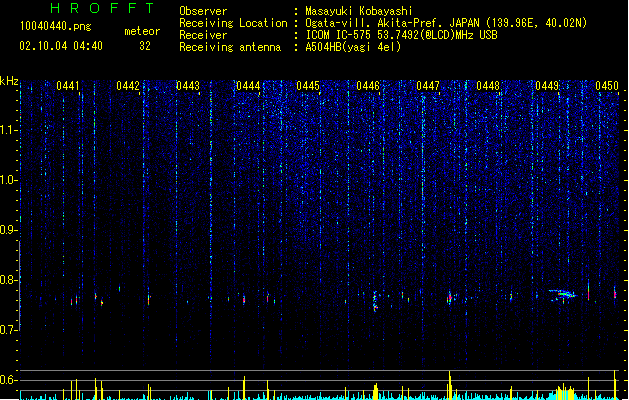Click the meteor echo cluster below 0446
Viewport: 629px width, 400px height.
tap(375, 301)
